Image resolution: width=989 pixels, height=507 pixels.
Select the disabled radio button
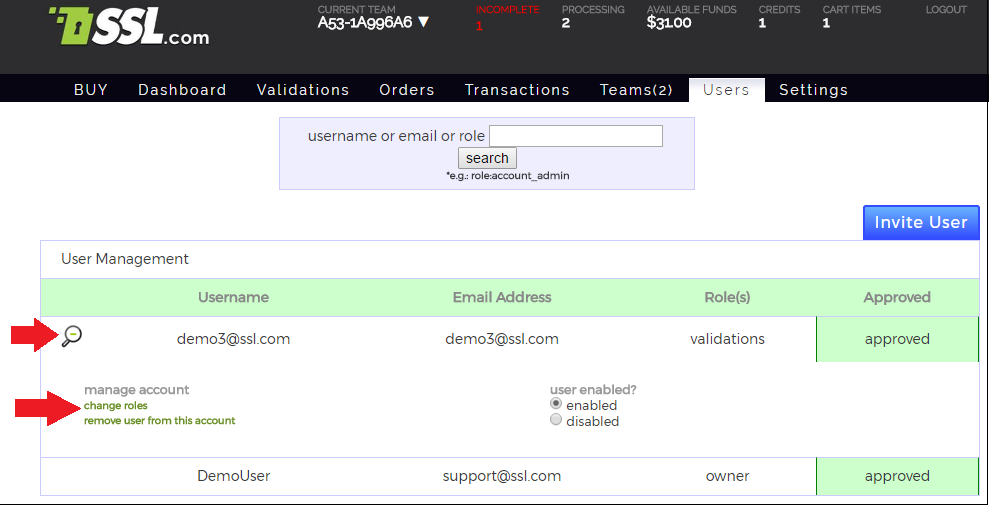click(x=556, y=421)
